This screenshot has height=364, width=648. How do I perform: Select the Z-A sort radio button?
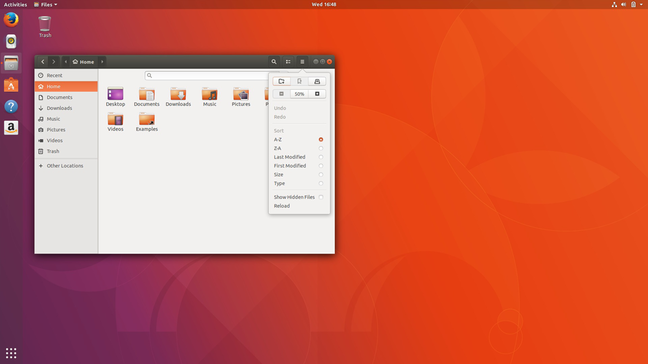point(321,148)
